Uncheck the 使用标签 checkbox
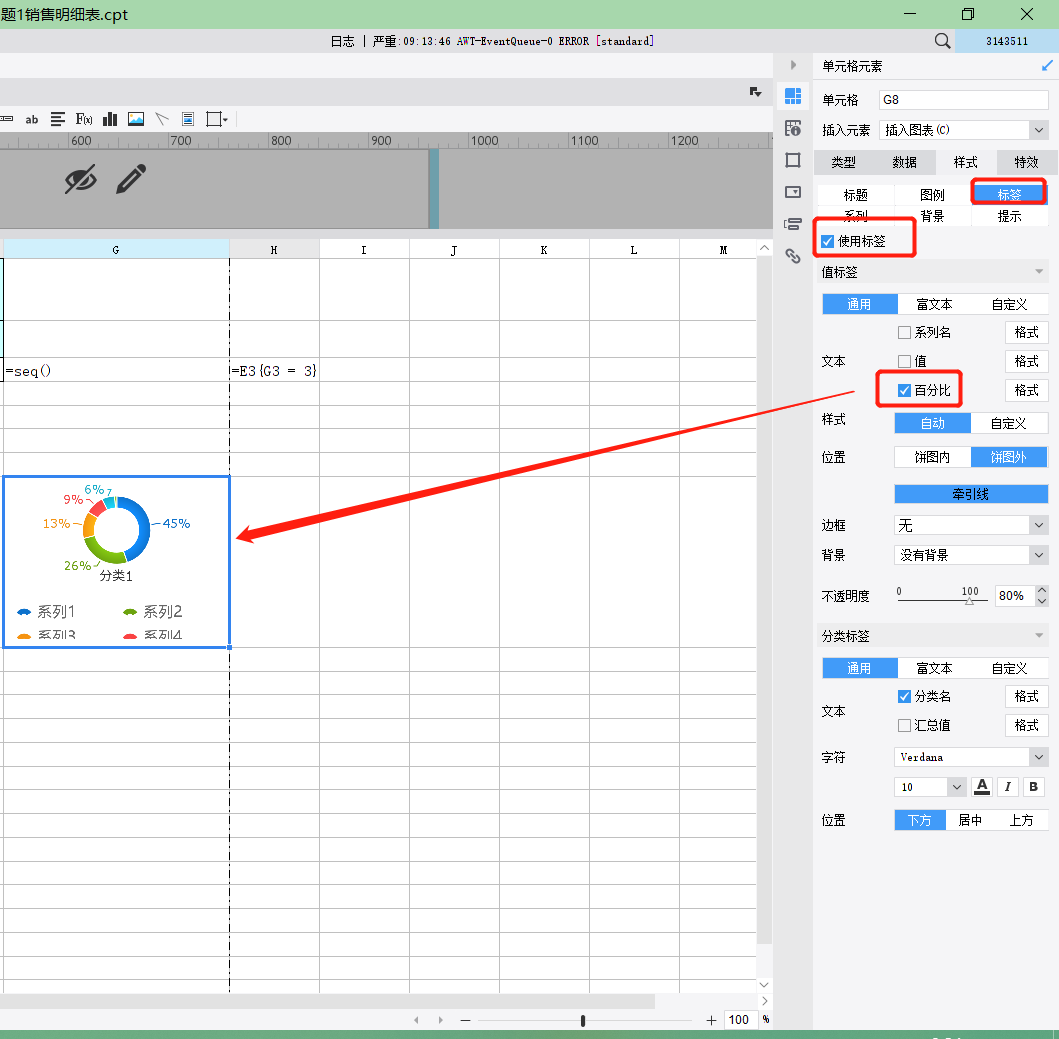Screen dimensions: 1059x1039 828,241
